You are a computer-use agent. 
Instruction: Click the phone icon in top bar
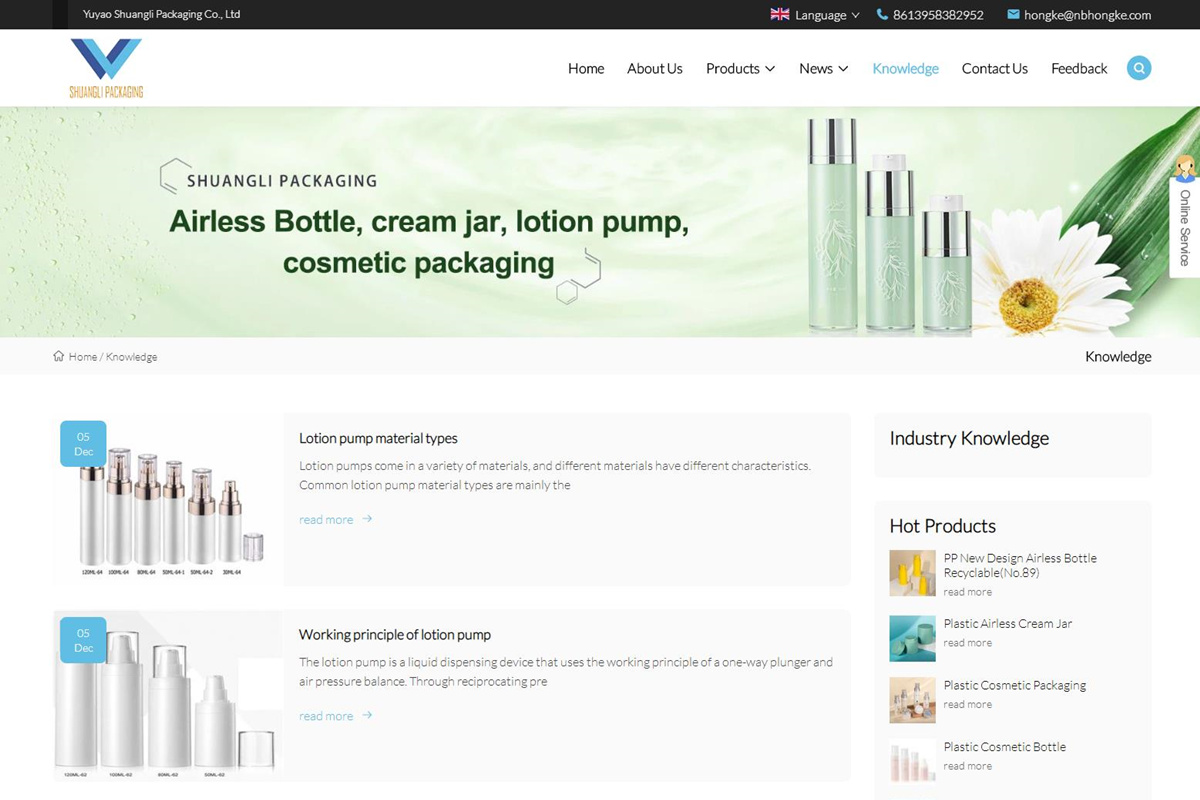tap(882, 14)
